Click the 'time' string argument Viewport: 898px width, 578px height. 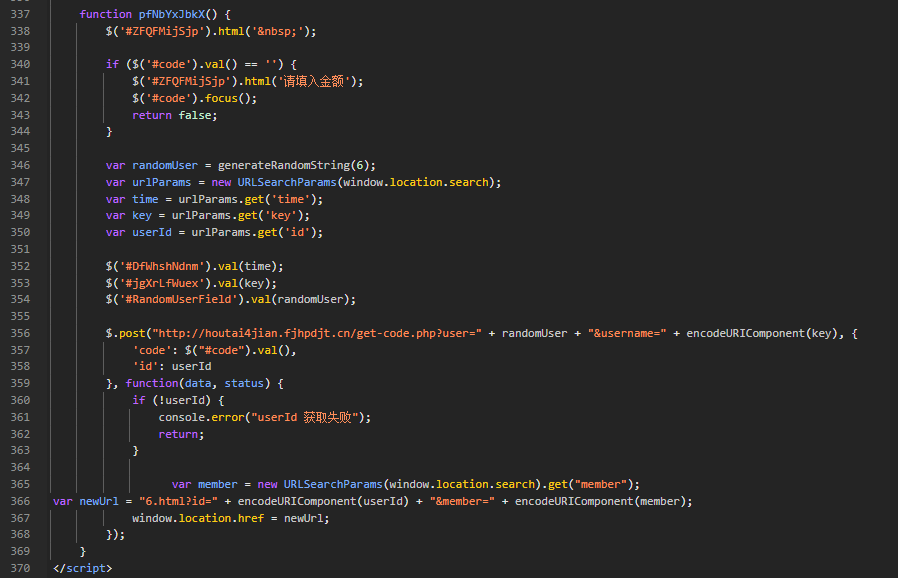290,199
